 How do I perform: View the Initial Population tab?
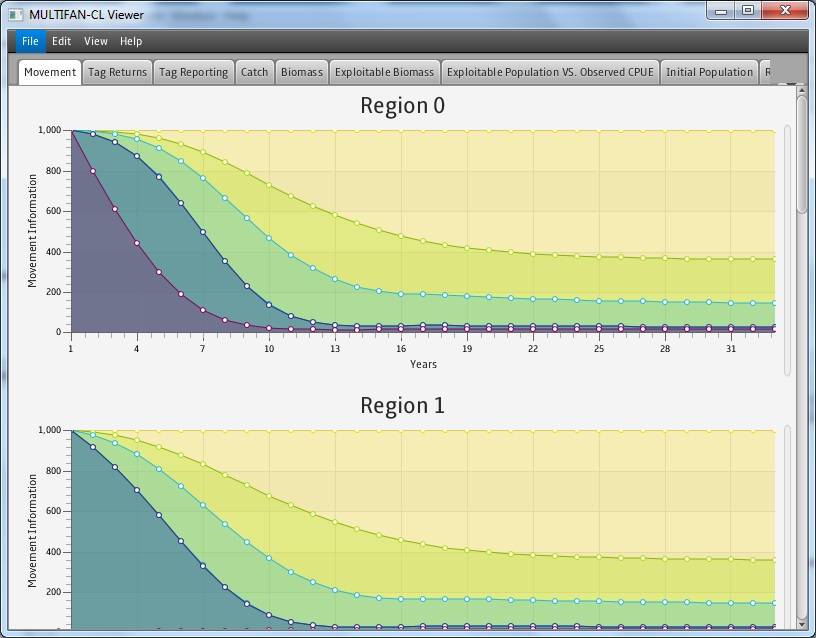tap(710, 72)
